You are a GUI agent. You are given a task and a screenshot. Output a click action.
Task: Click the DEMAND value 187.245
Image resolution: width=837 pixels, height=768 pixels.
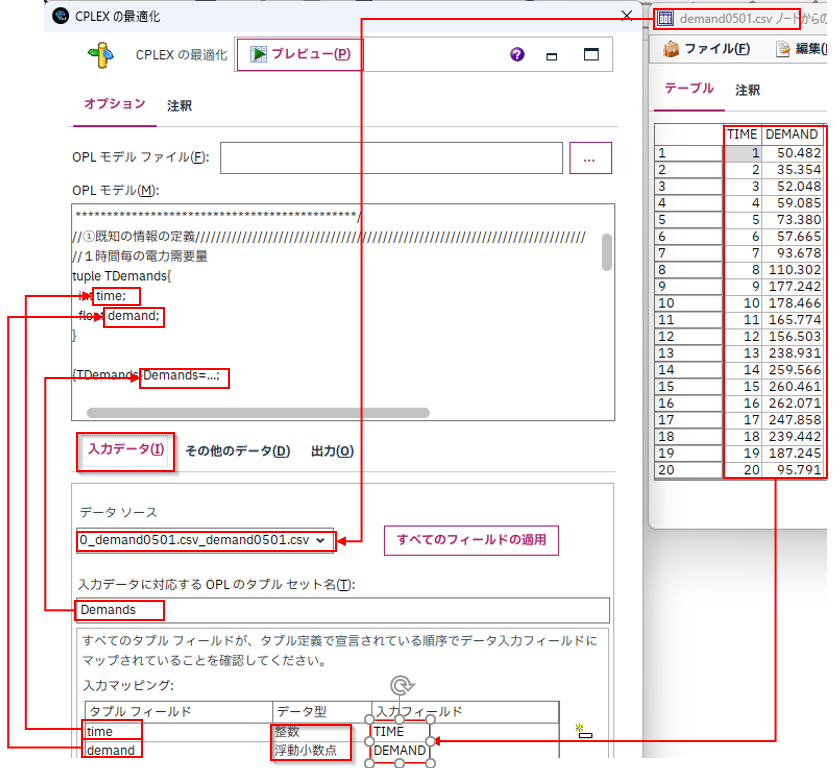pyautogui.click(x=794, y=453)
